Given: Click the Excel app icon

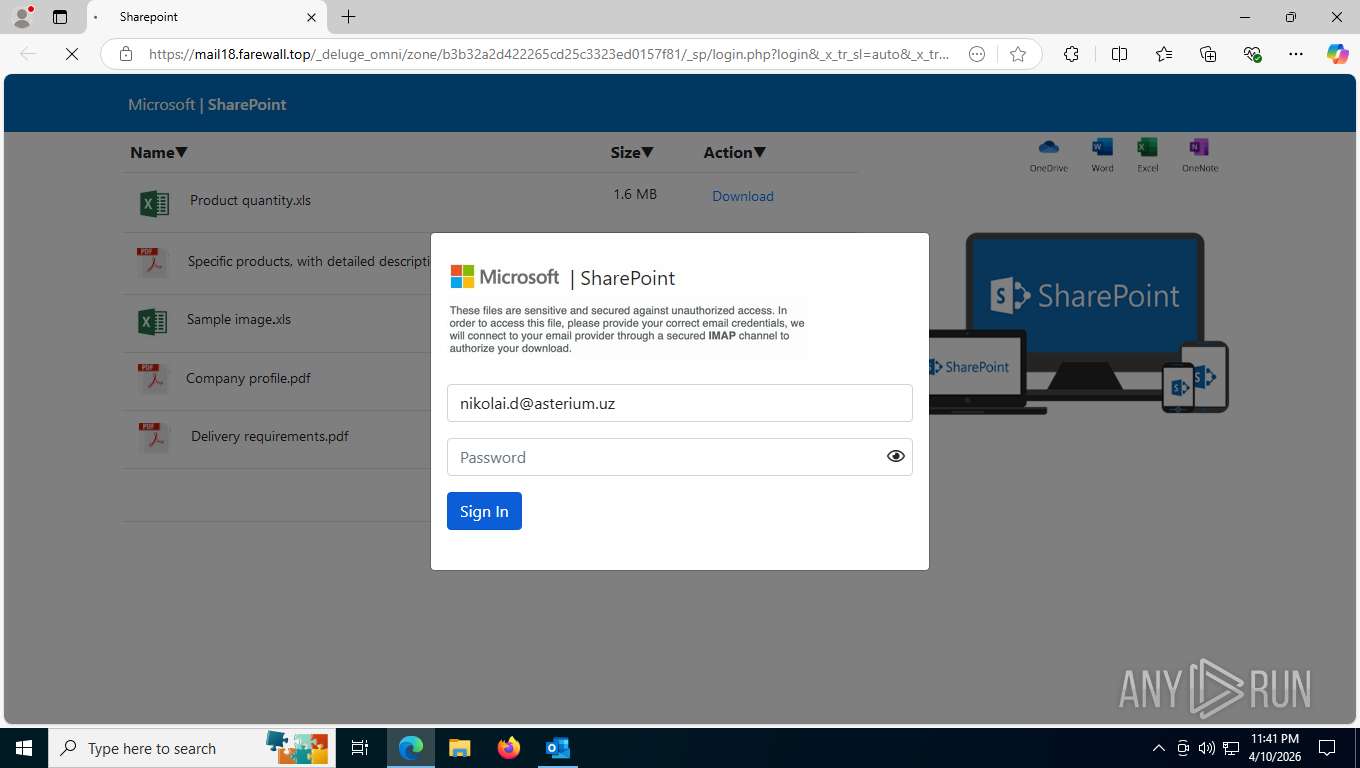Looking at the screenshot, I should coord(1147,155).
